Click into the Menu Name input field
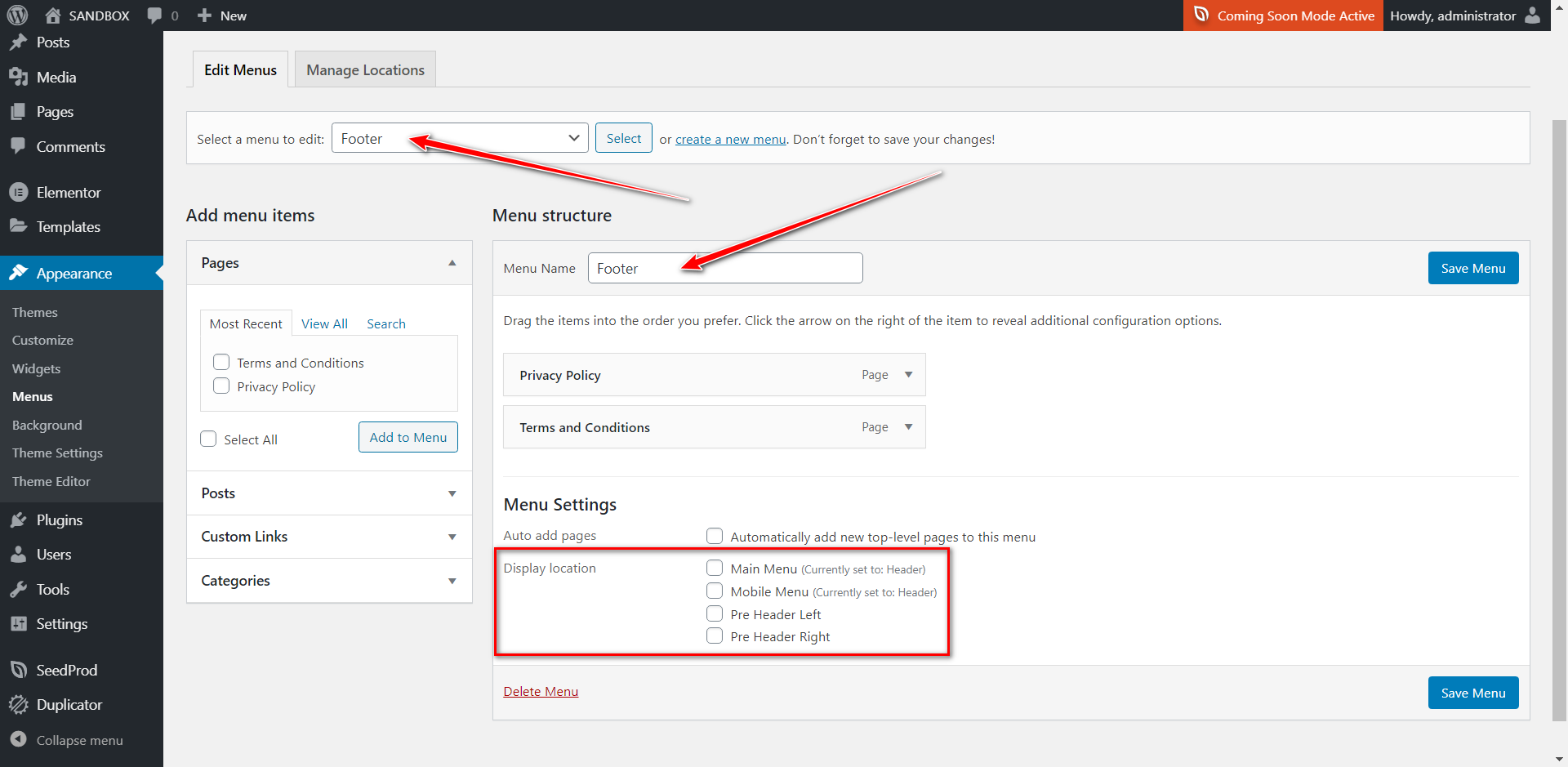Image resolution: width=1568 pixels, height=767 pixels. [x=725, y=268]
